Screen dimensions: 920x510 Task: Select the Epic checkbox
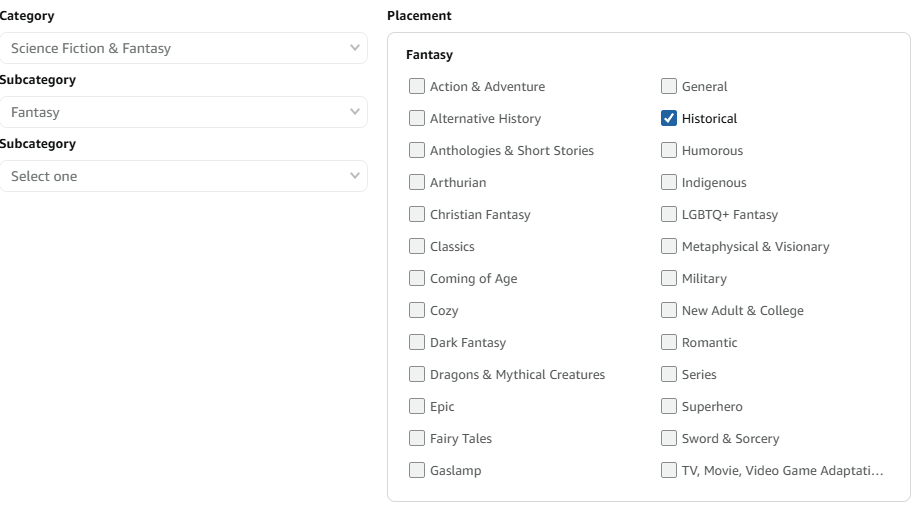[417, 406]
